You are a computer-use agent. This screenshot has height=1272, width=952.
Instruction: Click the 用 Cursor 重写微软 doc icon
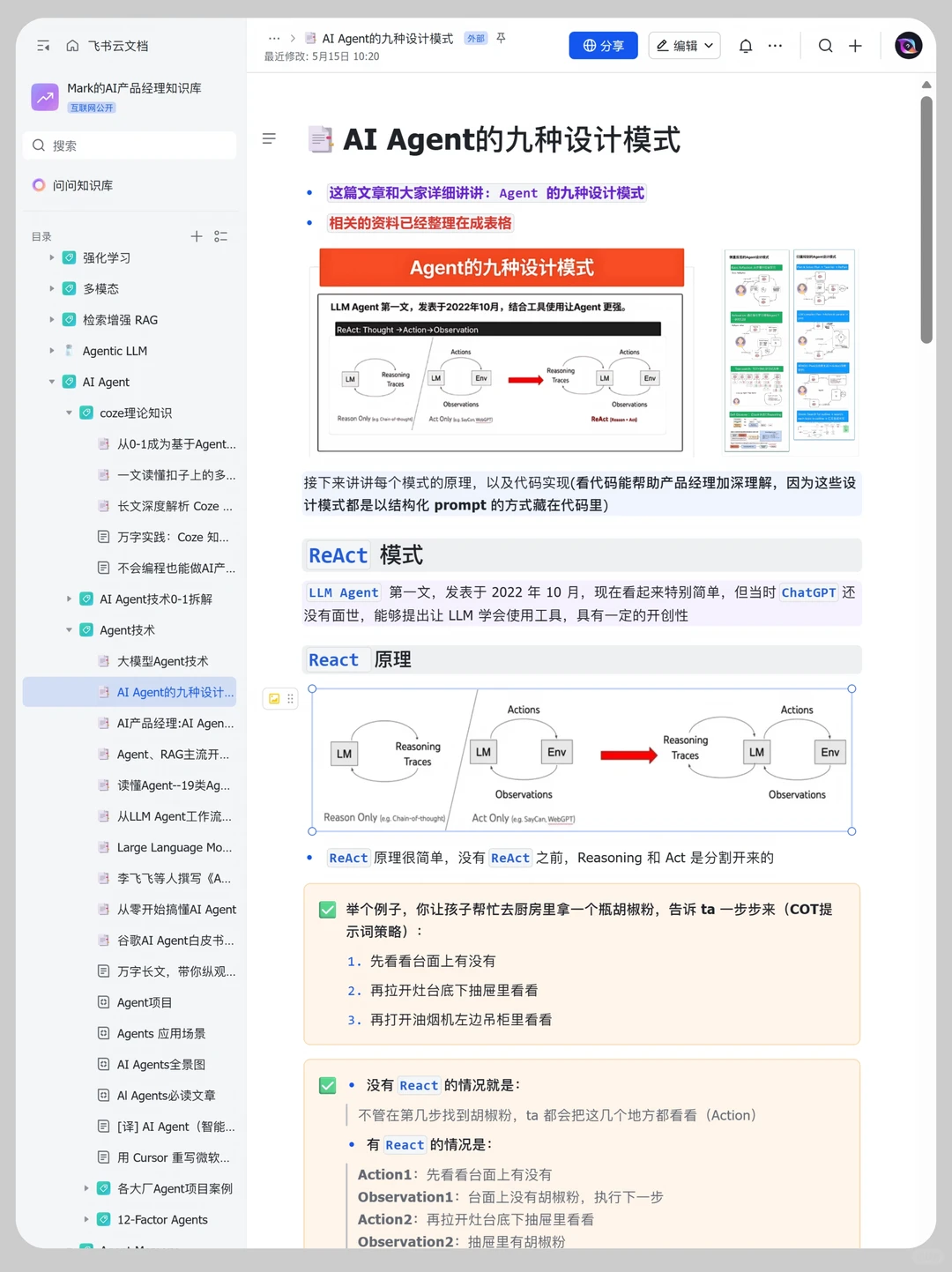103,1157
